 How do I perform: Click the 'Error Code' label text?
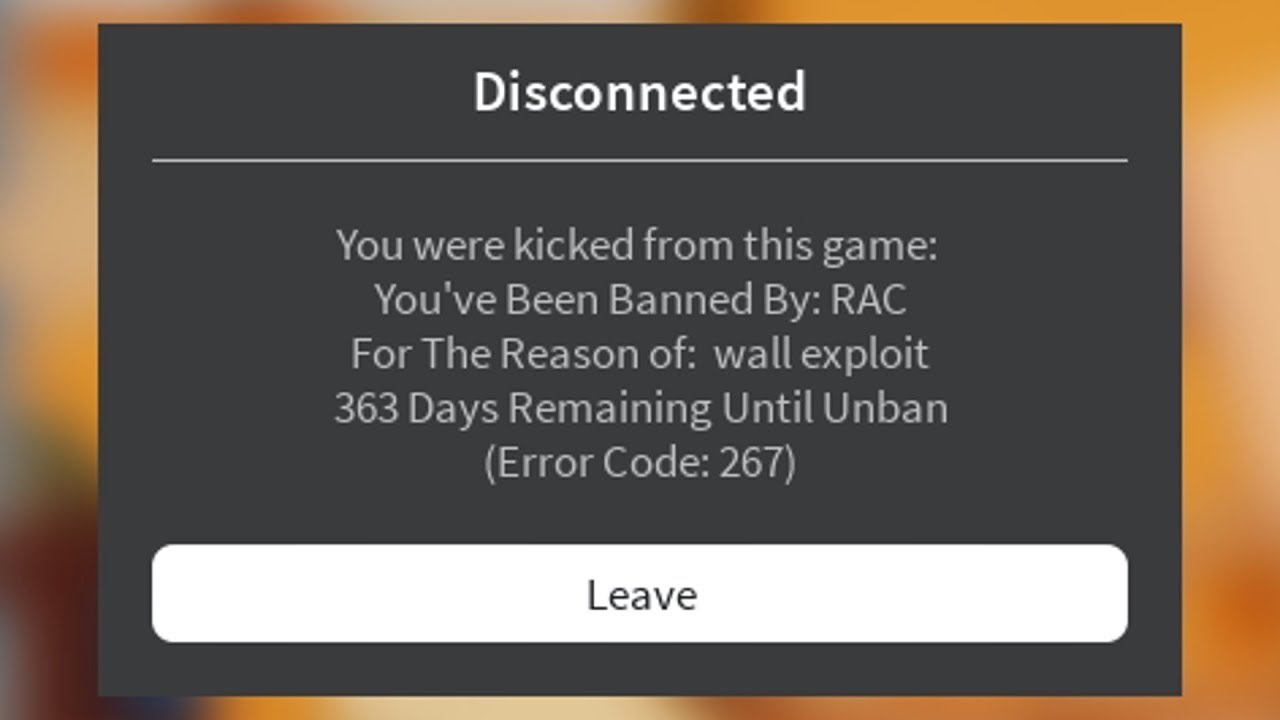tap(601, 463)
